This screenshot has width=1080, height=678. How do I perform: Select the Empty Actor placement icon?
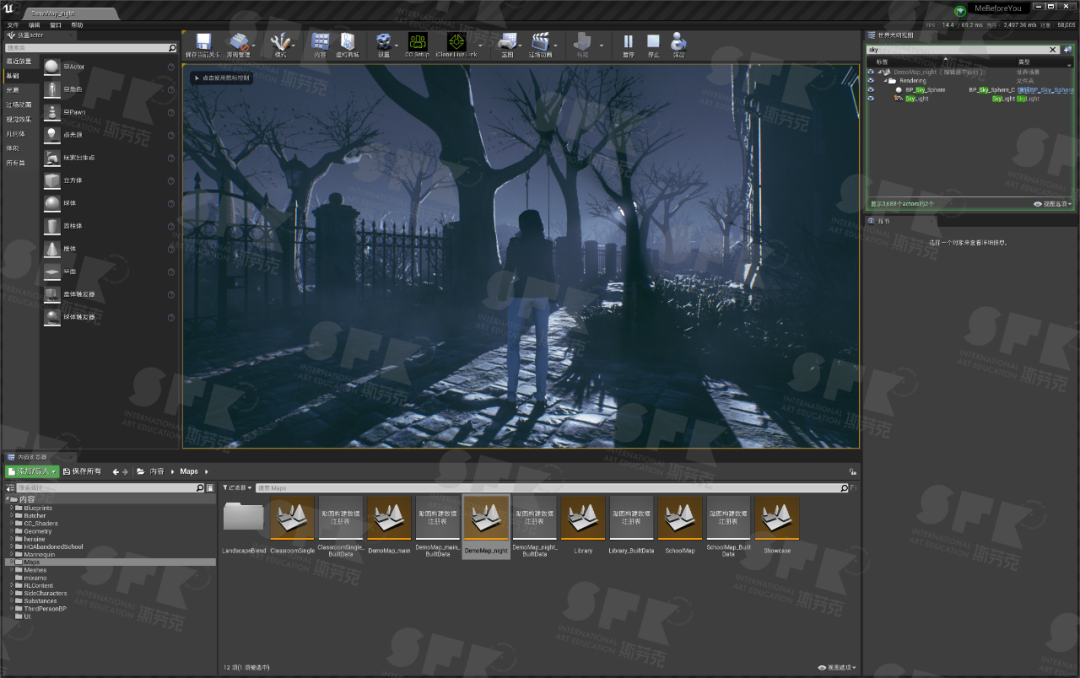[52, 66]
